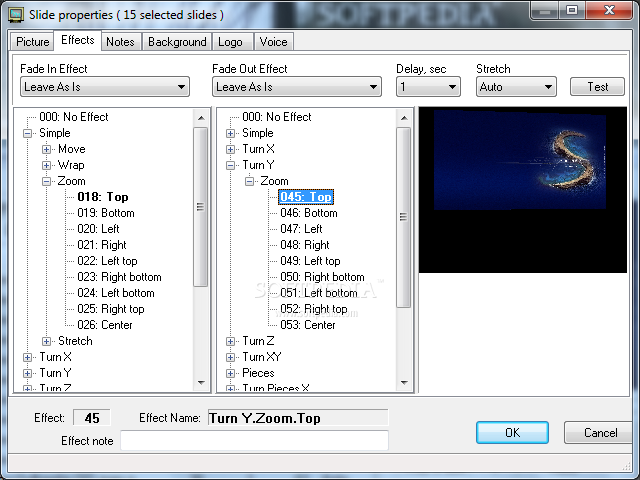Maximize the Slide properties window
This screenshot has height=480, width=640.
(x=573, y=10)
